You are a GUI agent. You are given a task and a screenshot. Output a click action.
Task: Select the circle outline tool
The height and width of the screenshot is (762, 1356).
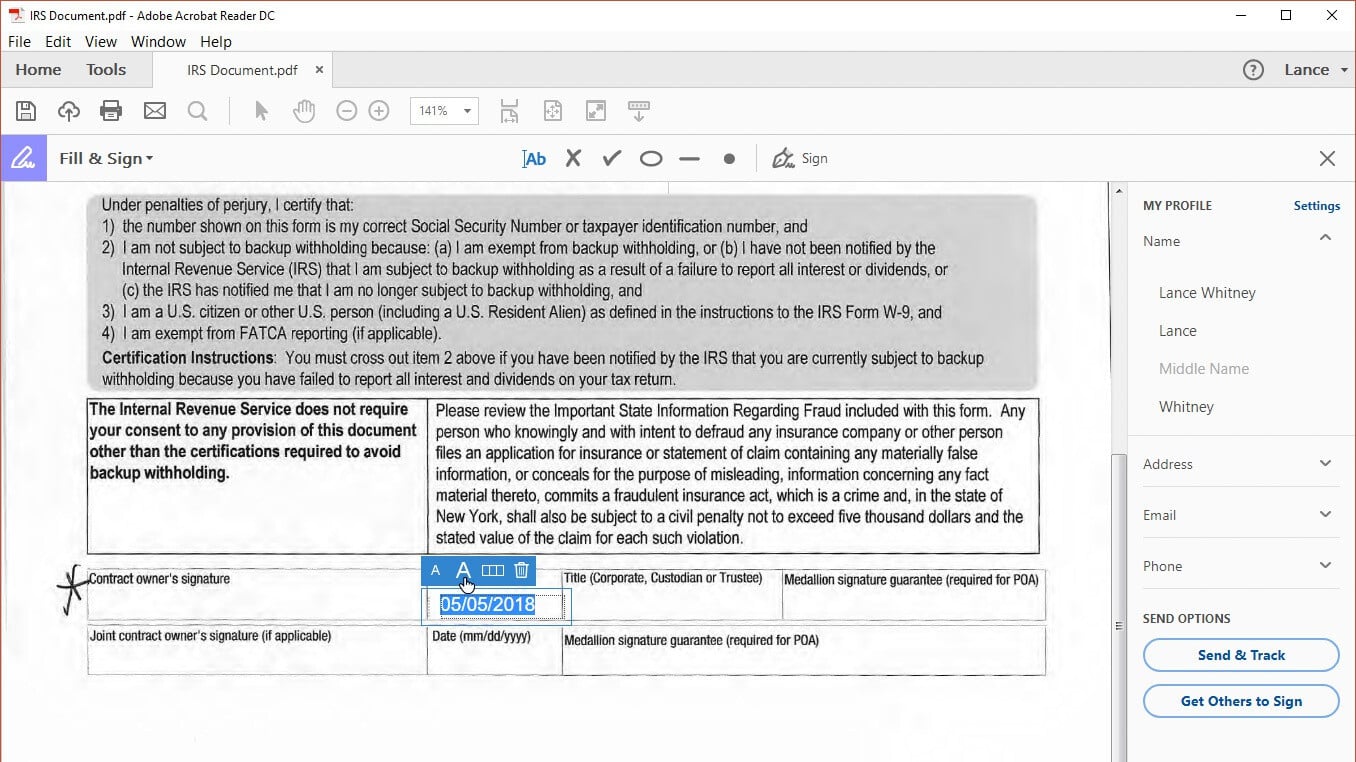coord(651,158)
